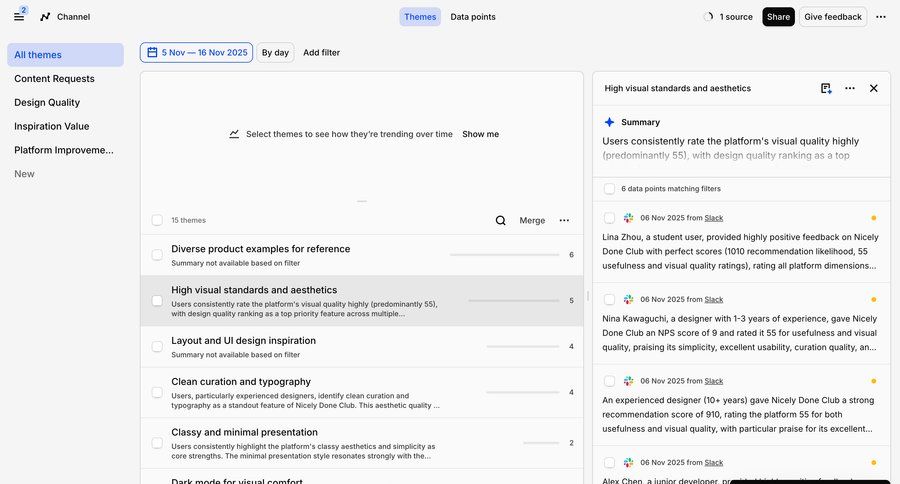Toggle the select all 15 themes checkbox

click(x=157, y=220)
